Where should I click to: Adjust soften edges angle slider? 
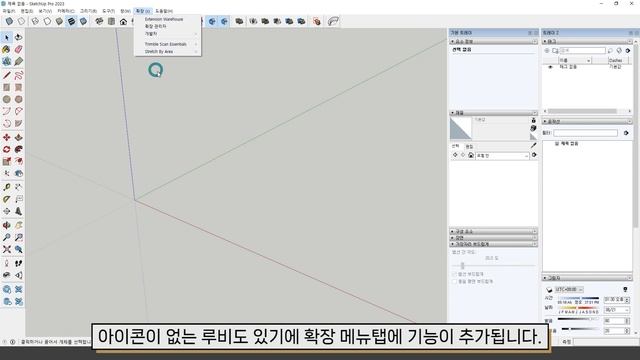pos(462,266)
